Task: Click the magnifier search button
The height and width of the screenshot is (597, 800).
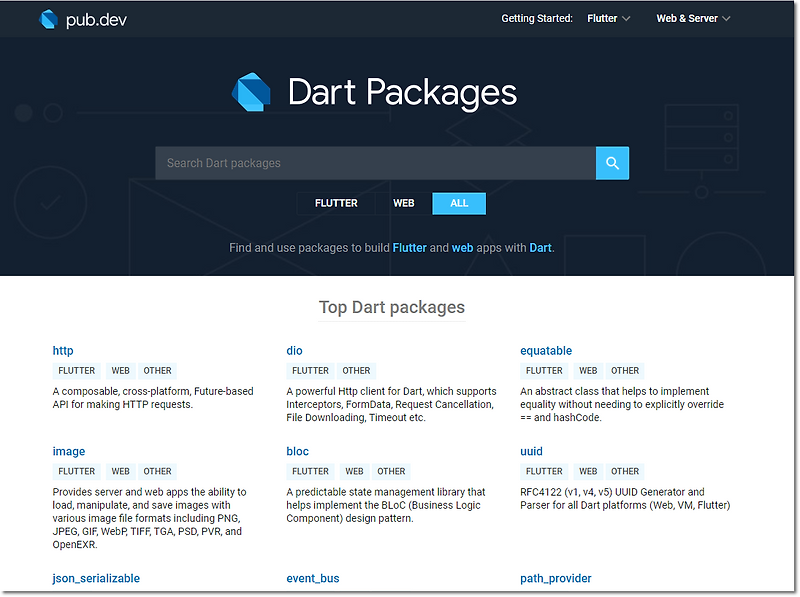Action: 612,163
